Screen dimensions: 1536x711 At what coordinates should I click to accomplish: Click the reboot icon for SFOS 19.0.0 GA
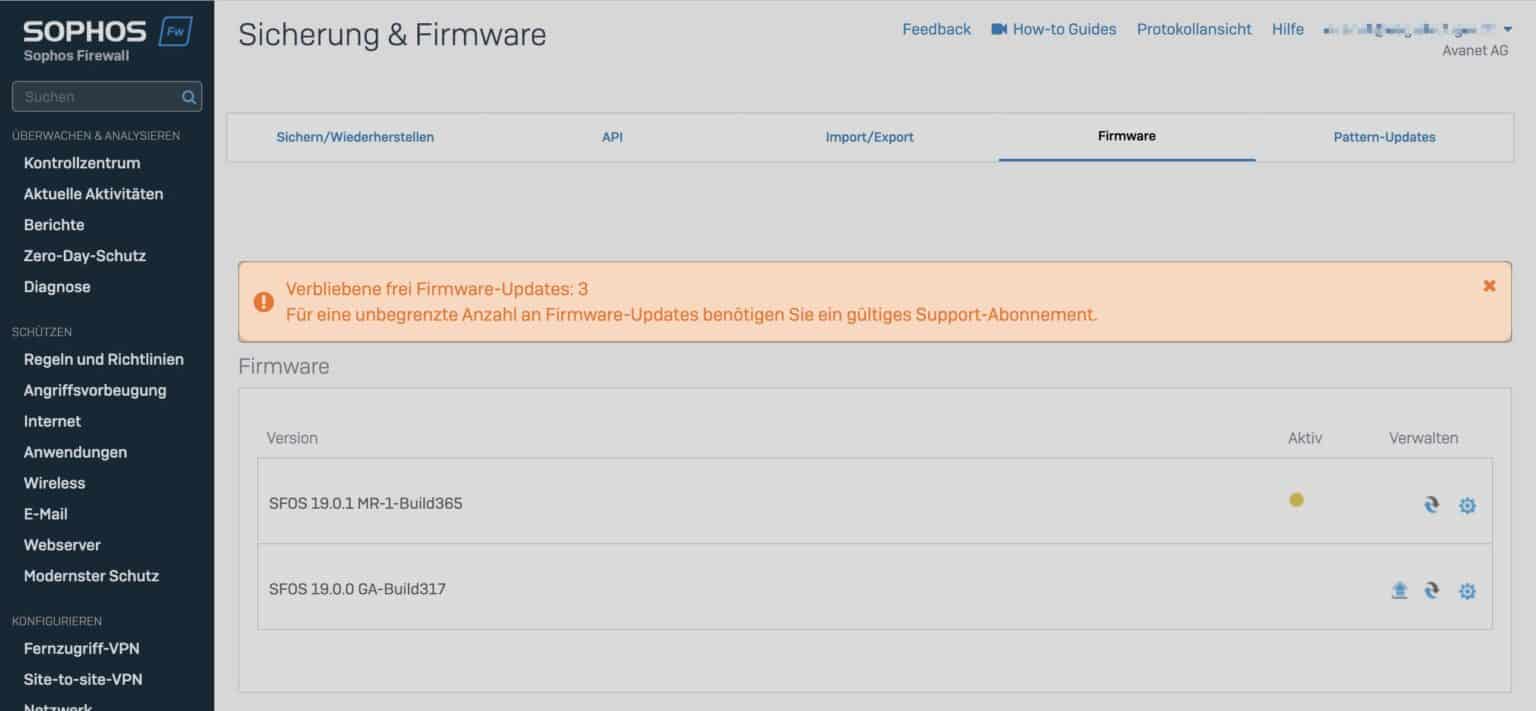(1430, 590)
